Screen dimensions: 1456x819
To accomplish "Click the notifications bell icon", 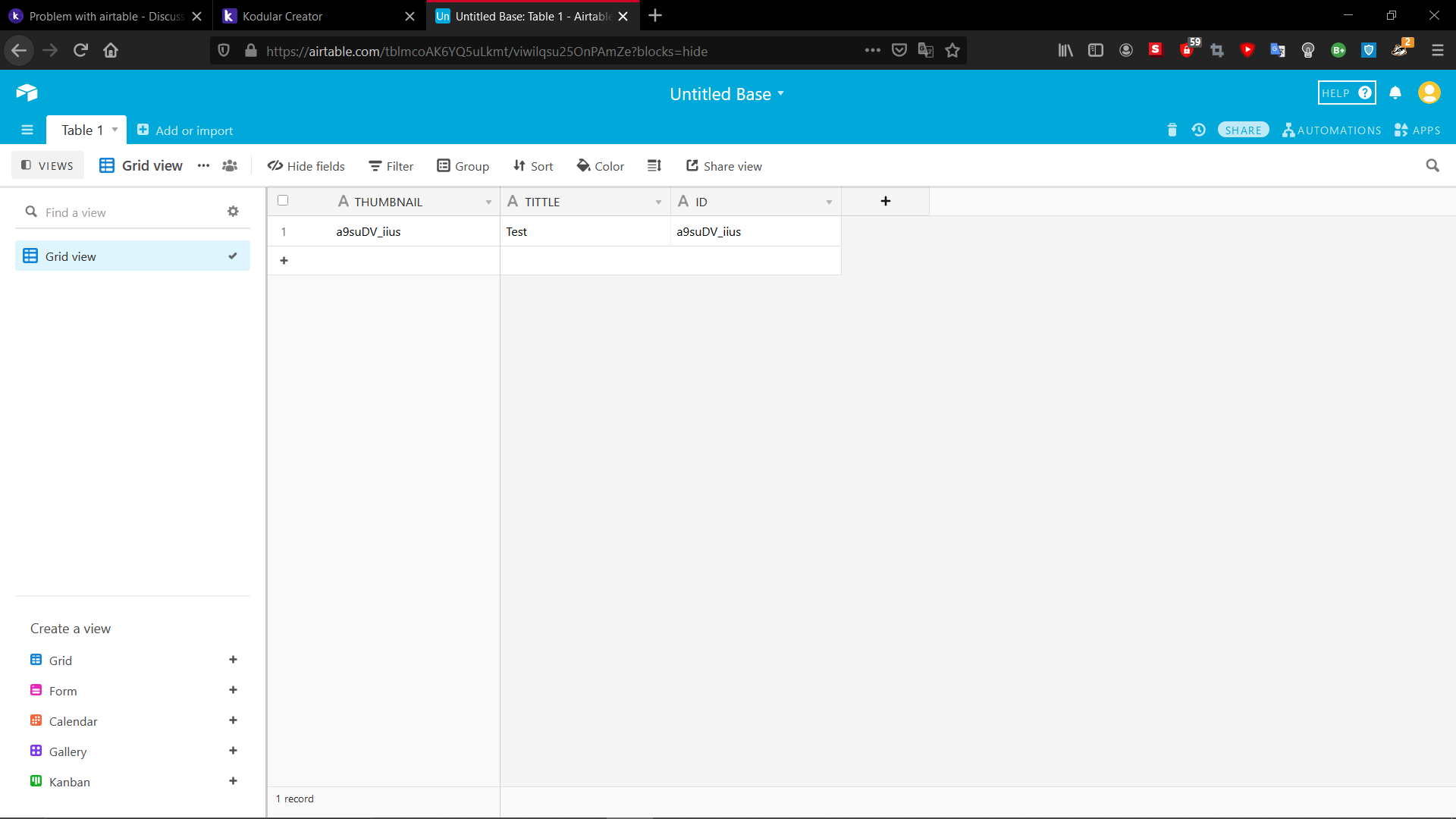I will pos(1395,93).
